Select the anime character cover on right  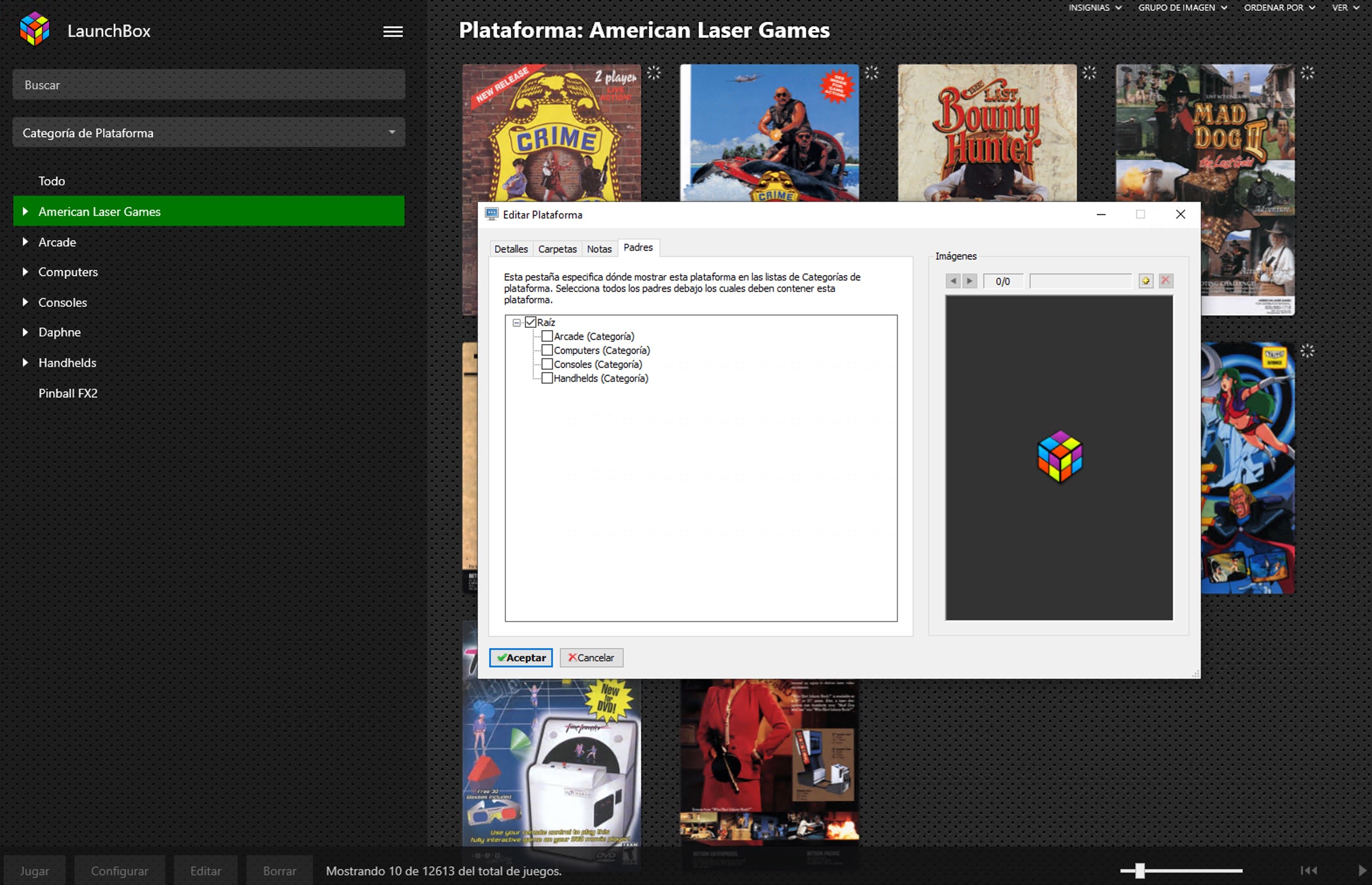point(1248,468)
